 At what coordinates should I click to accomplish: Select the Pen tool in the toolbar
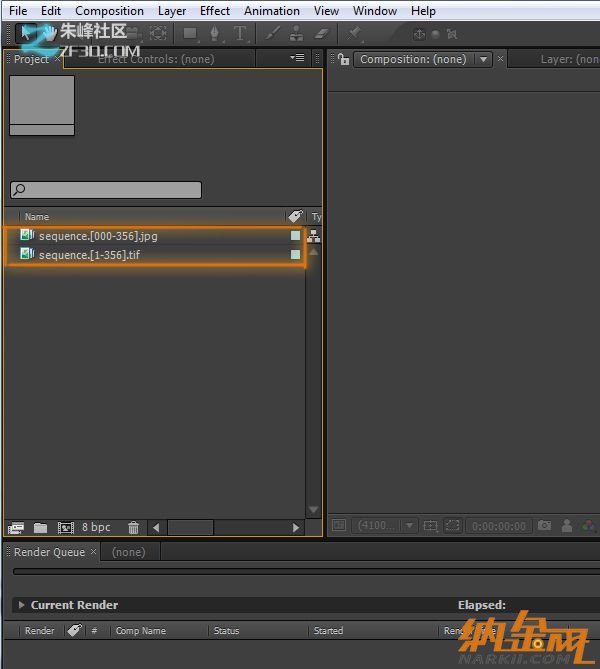click(214, 33)
